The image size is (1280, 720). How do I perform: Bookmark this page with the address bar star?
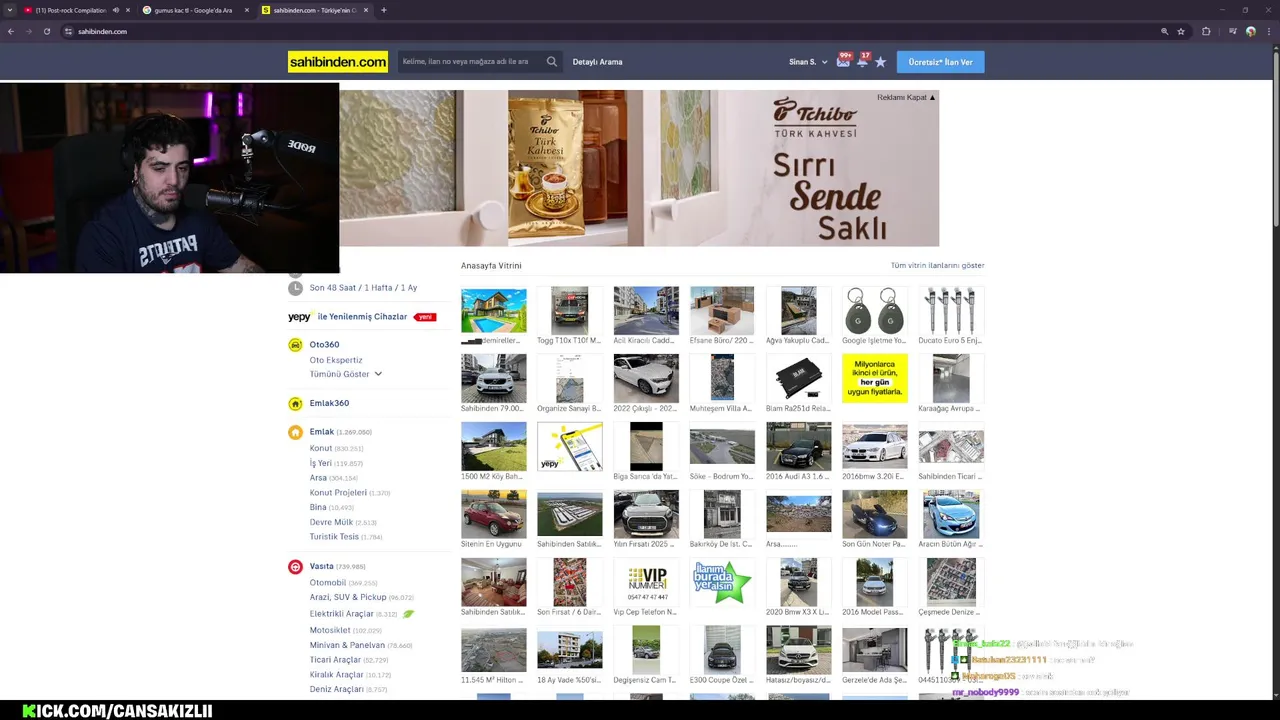point(1181,31)
